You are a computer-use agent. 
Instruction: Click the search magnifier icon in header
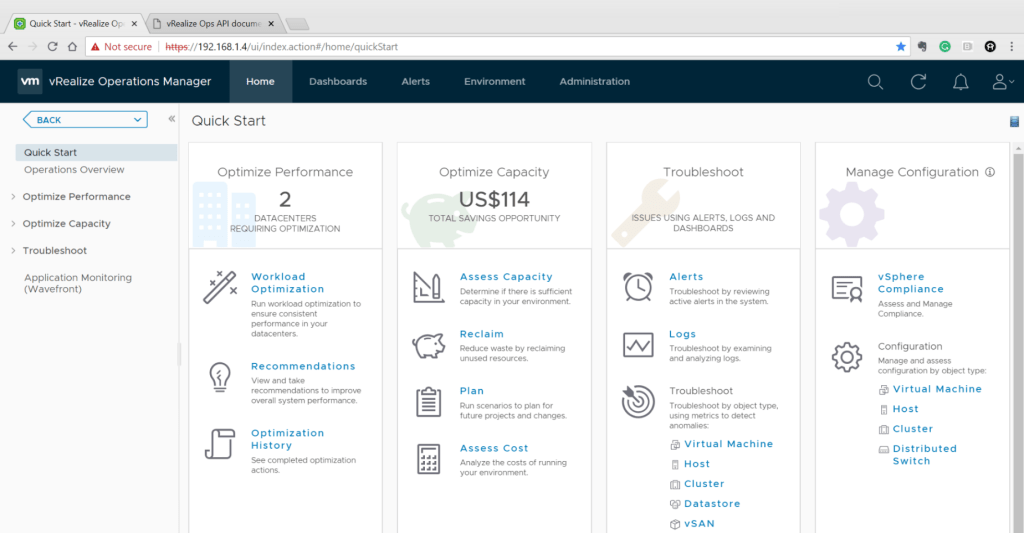875,82
